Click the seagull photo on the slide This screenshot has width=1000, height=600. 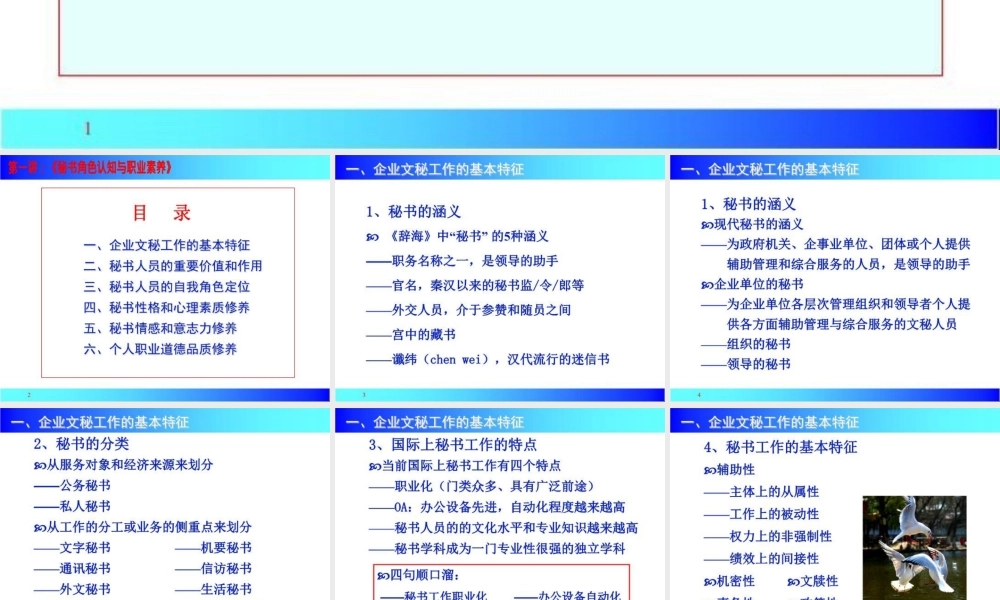[915, 547]
